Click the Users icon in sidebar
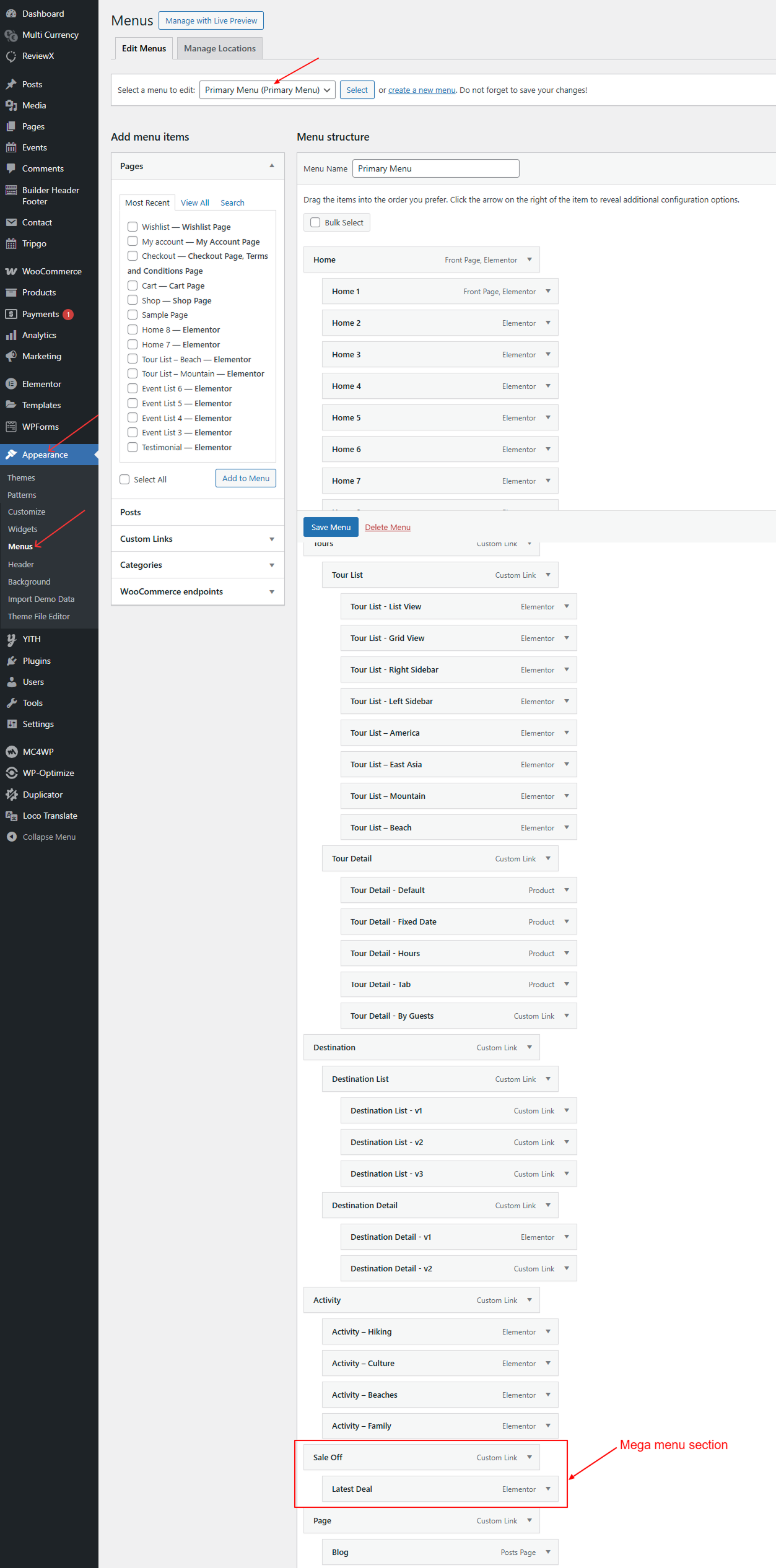The width and height of the screenshot is (776, 1568). [x=11, y=682]
